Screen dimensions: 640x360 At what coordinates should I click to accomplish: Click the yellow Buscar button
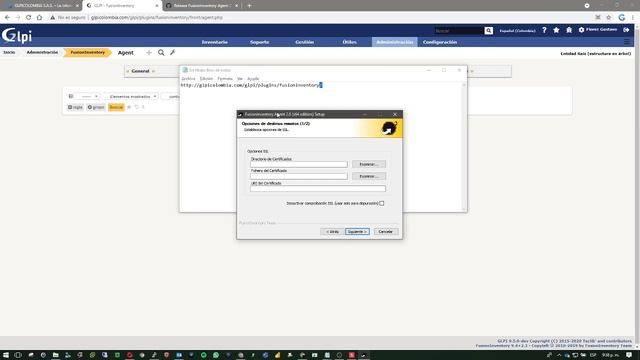coord(116,107)
